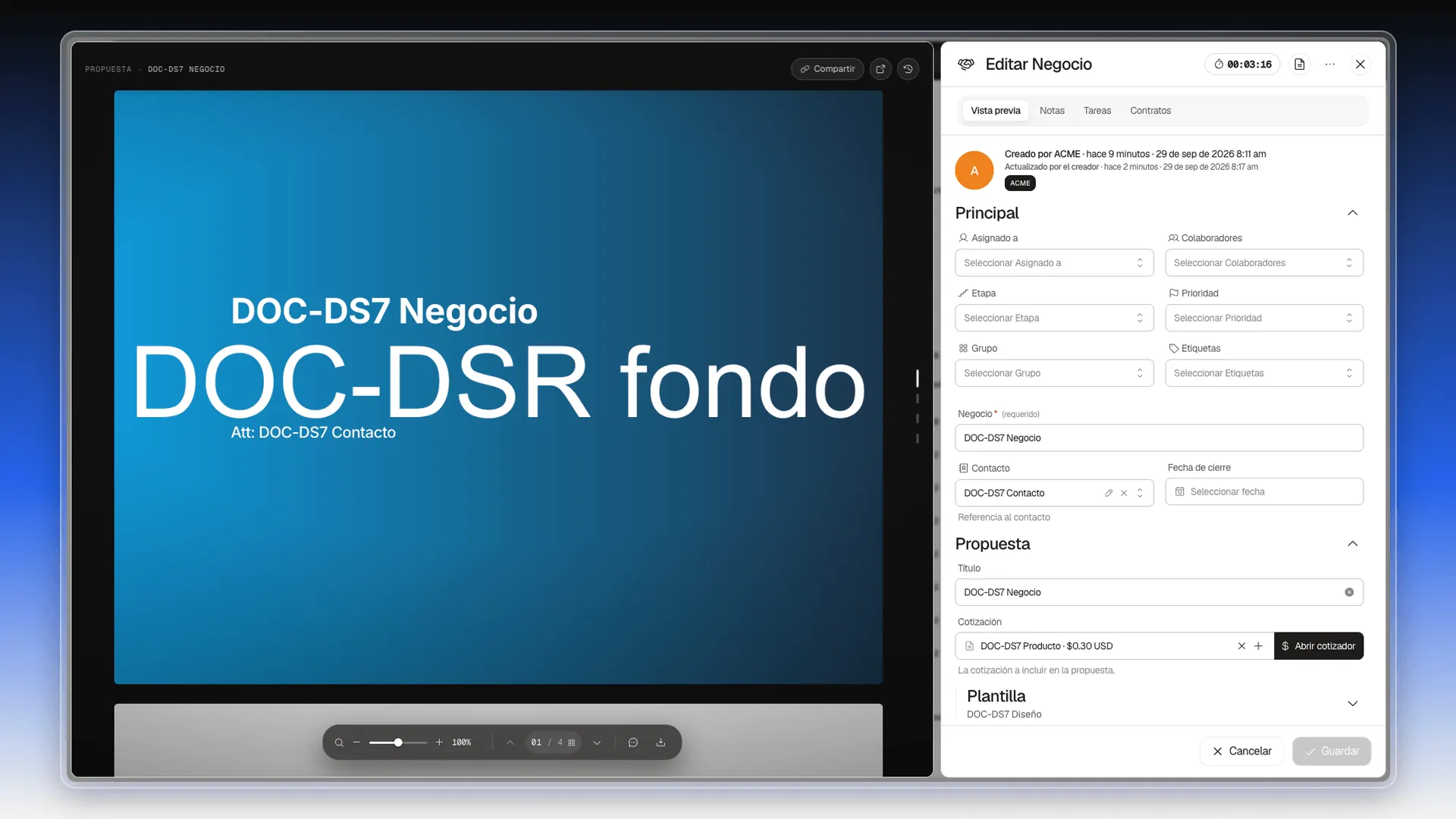Image resolution: width=1456 pixels, height=819 pixels.
Task: Open the Seleccionar Etiquetas dropdown
Action: (x=1264, y=373)
